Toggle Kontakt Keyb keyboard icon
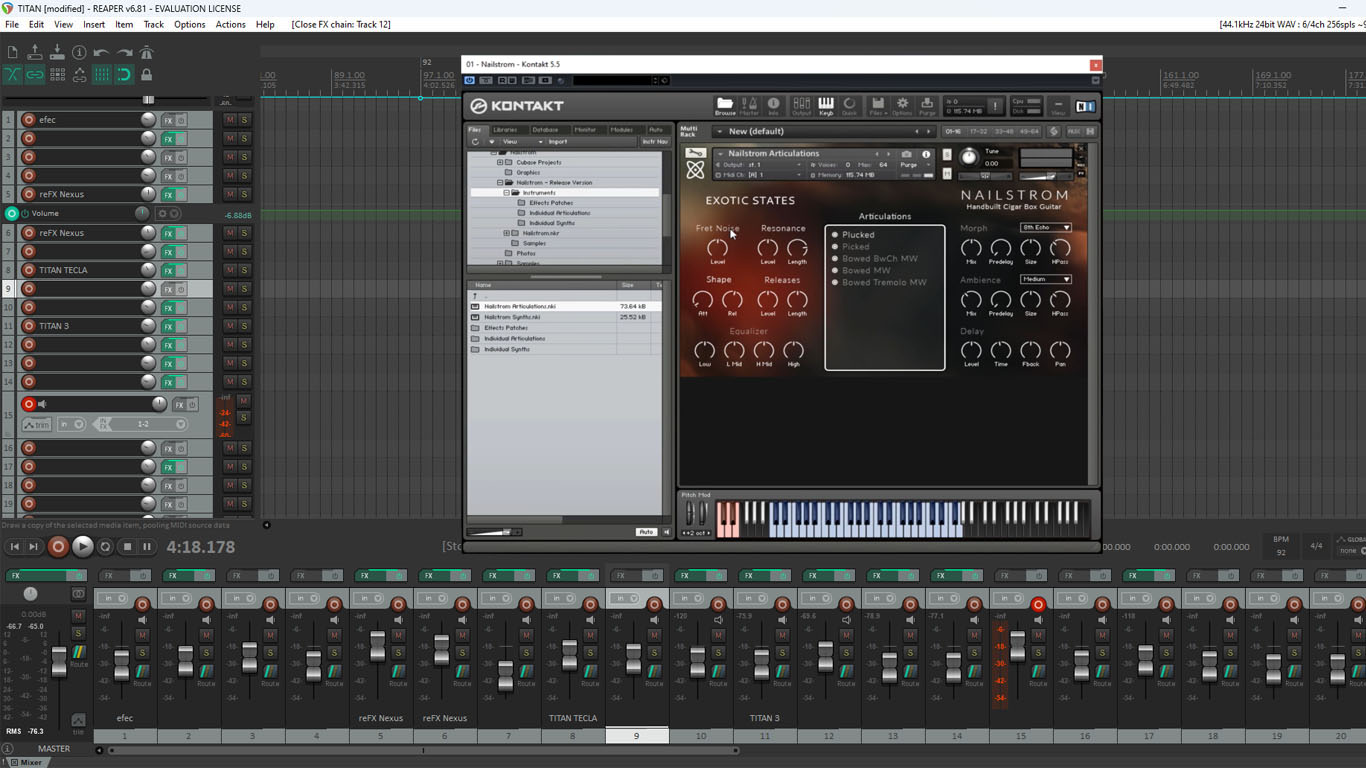Image resolution: width=1366 pixels, height=768 pixels. tap(826, 105)
